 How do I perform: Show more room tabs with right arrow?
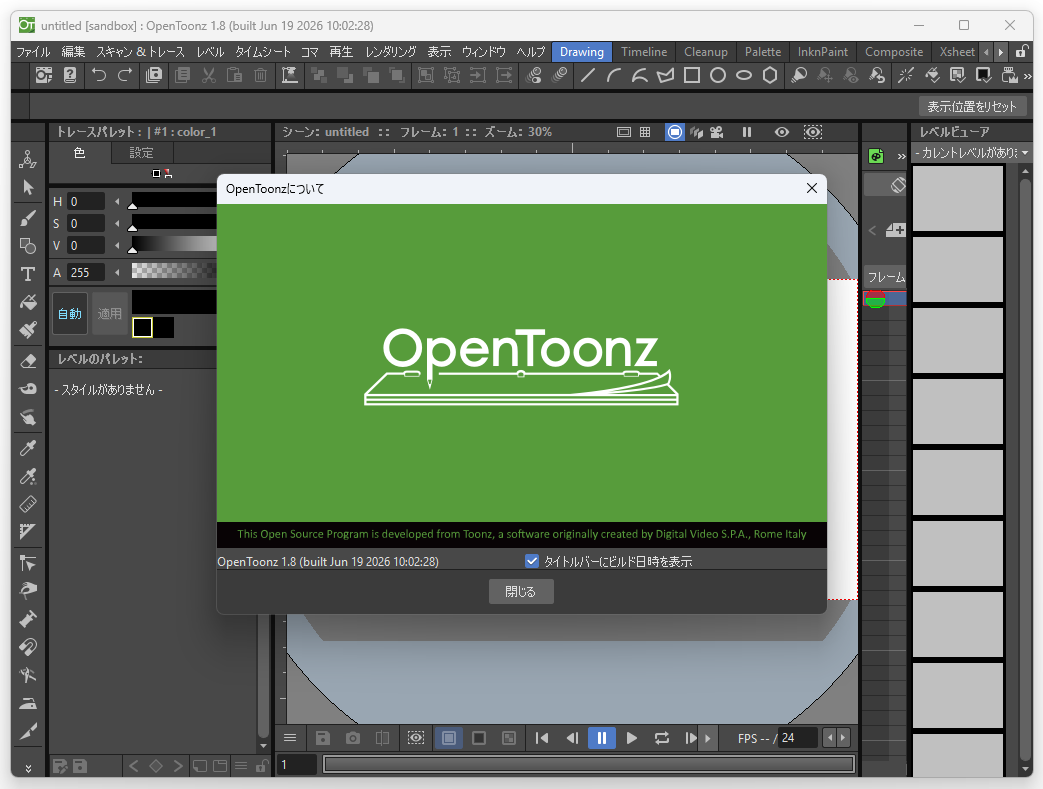1000,51
